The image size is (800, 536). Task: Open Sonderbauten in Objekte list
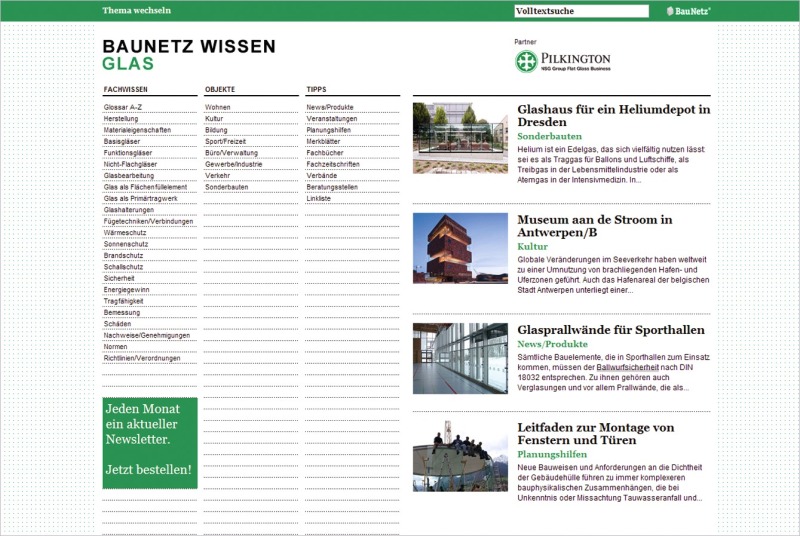click(227, 187)
